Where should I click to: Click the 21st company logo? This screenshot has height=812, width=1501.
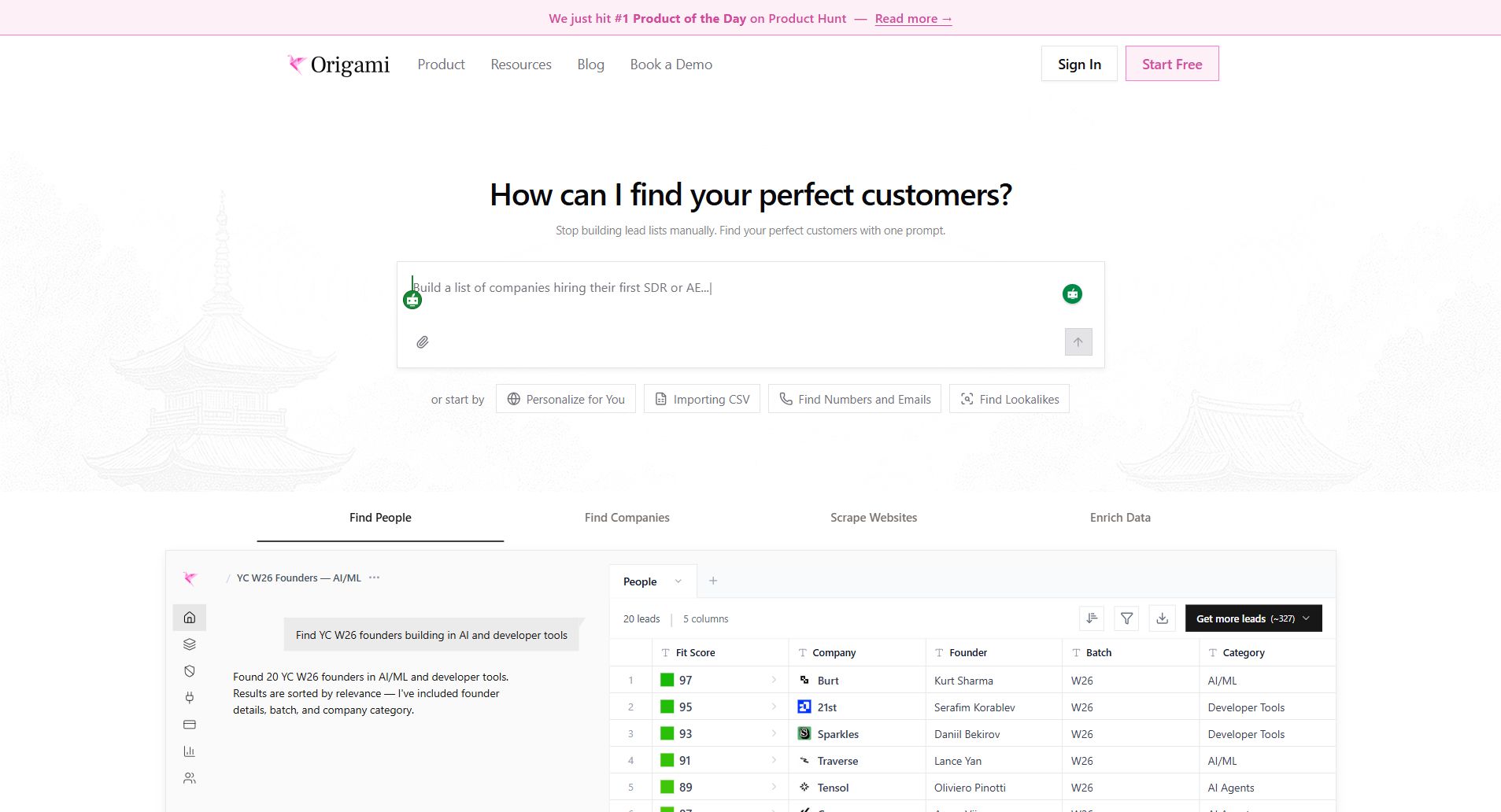click(x=804, y=707)
